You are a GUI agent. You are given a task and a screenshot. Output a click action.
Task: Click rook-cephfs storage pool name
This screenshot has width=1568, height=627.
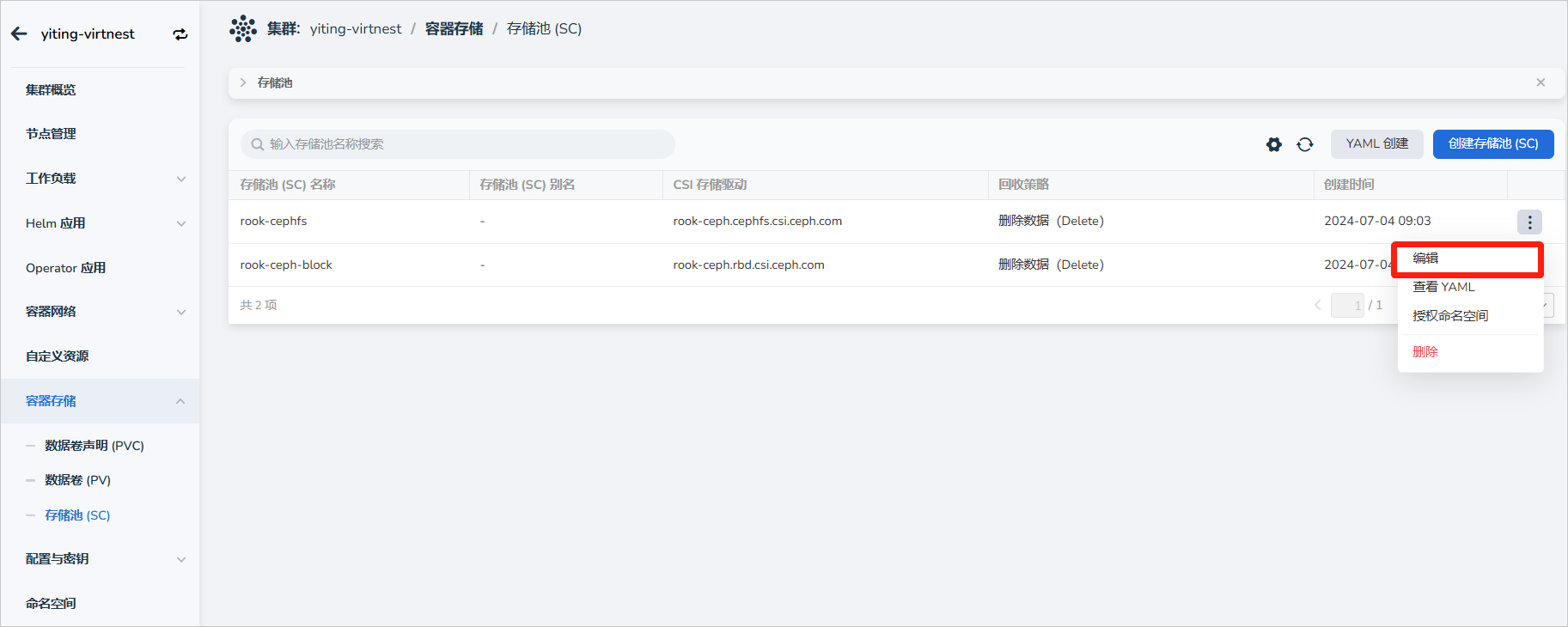click(x=273, y=221)
